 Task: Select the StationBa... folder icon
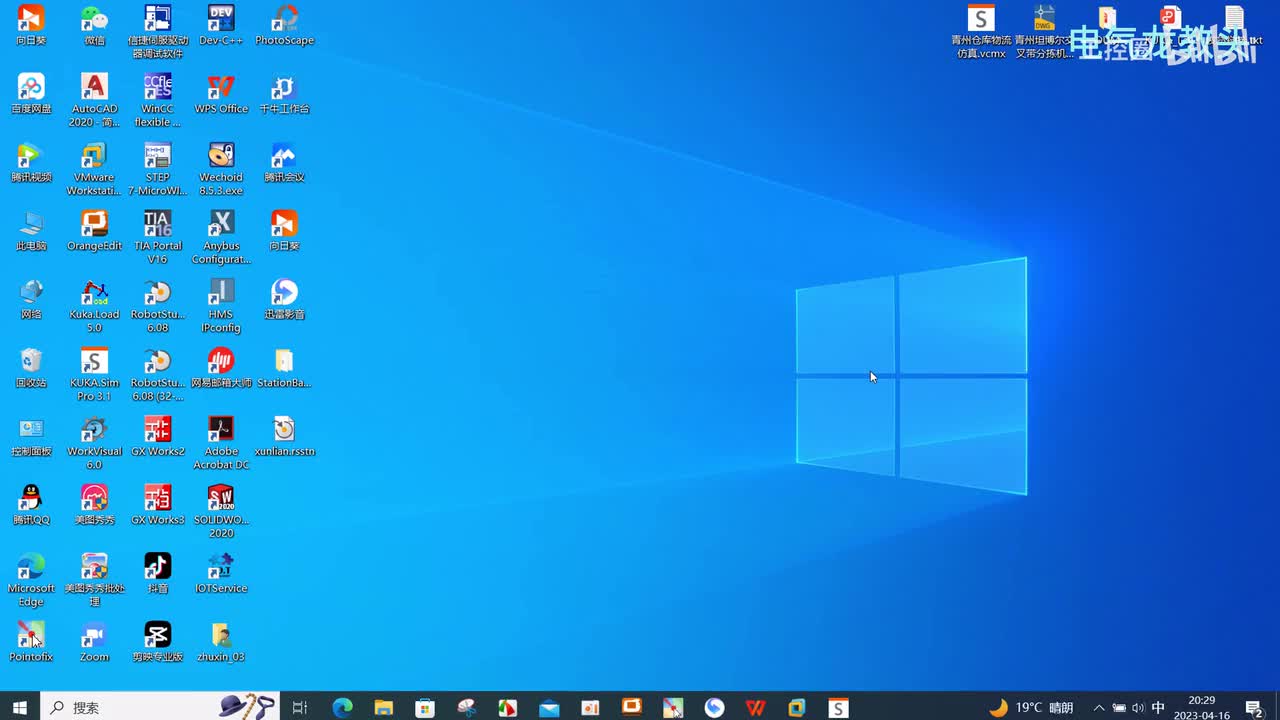tap(284, 368)
